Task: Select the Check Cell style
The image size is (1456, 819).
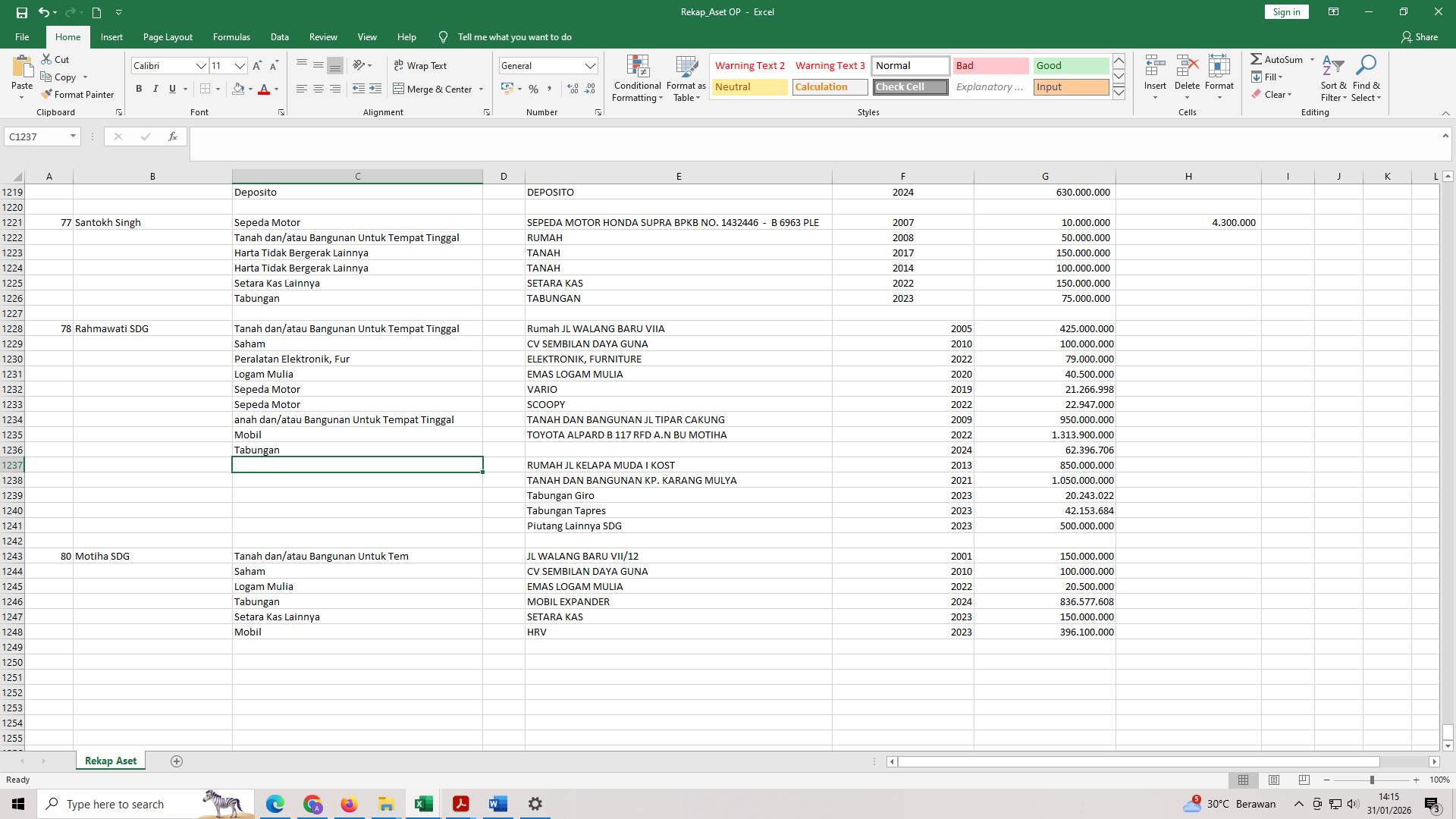Action: point(909,86)
